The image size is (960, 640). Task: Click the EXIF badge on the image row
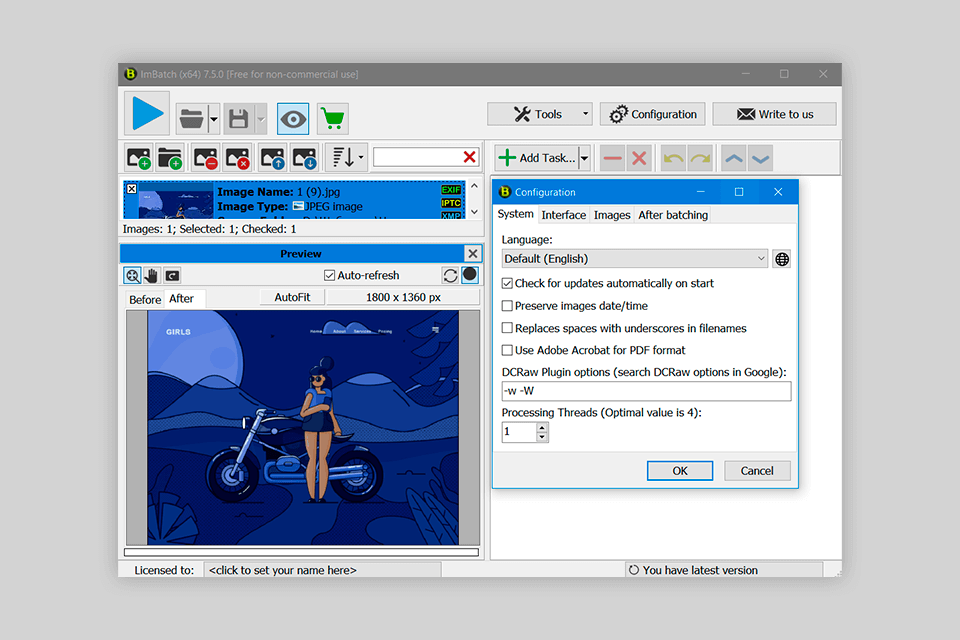[451, 190]
